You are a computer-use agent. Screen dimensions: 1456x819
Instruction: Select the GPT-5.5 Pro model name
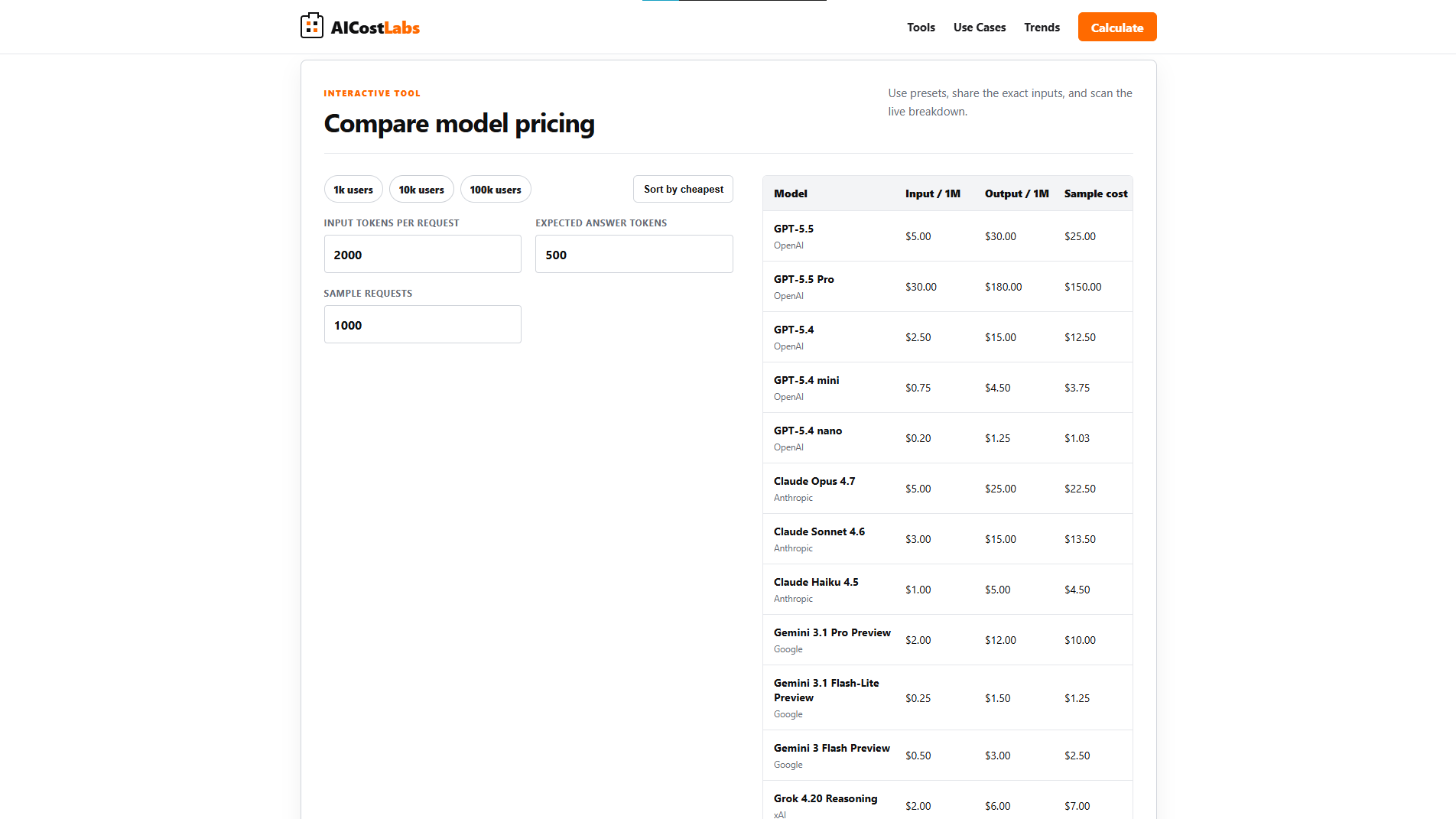pos(804,279)
